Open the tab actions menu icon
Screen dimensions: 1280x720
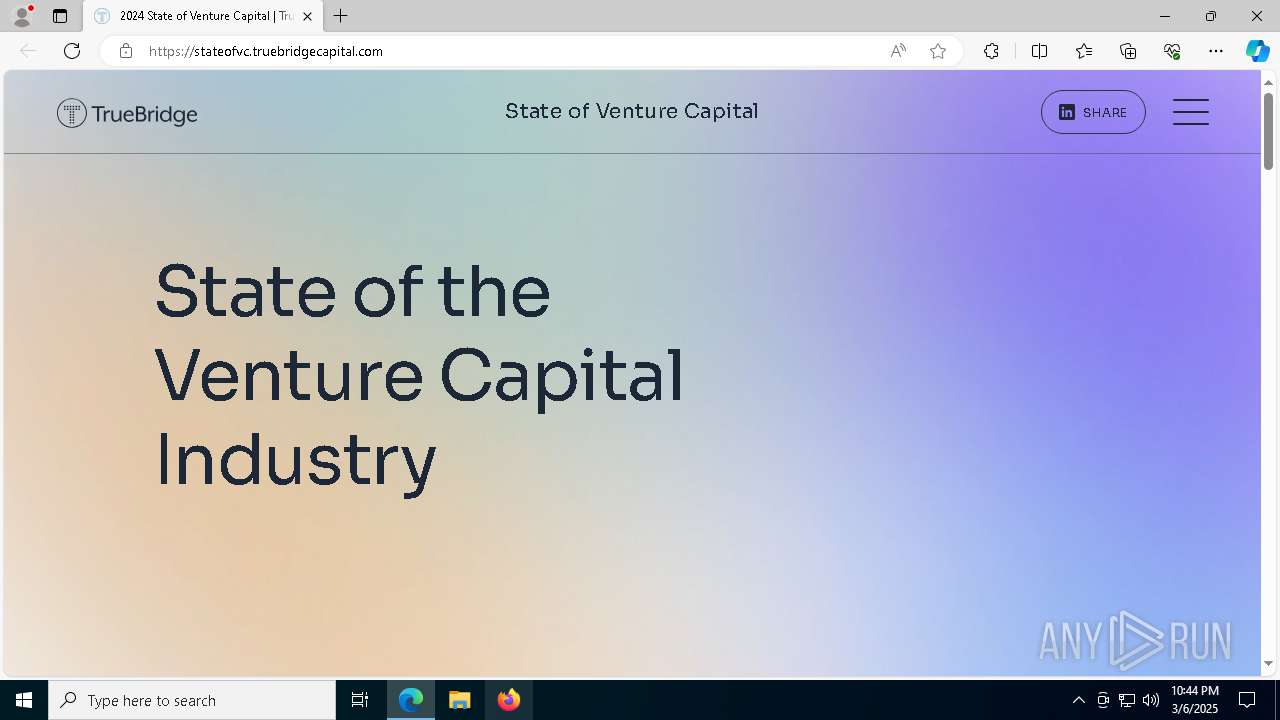[60, 16]
